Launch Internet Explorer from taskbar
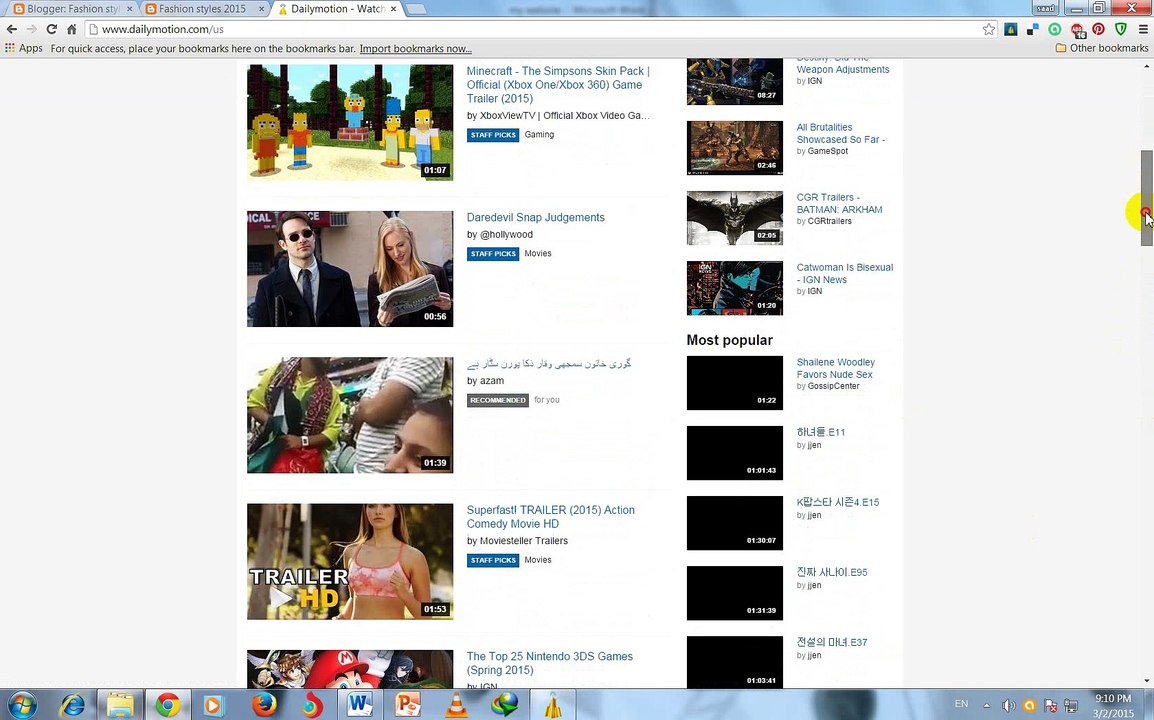 71,705
